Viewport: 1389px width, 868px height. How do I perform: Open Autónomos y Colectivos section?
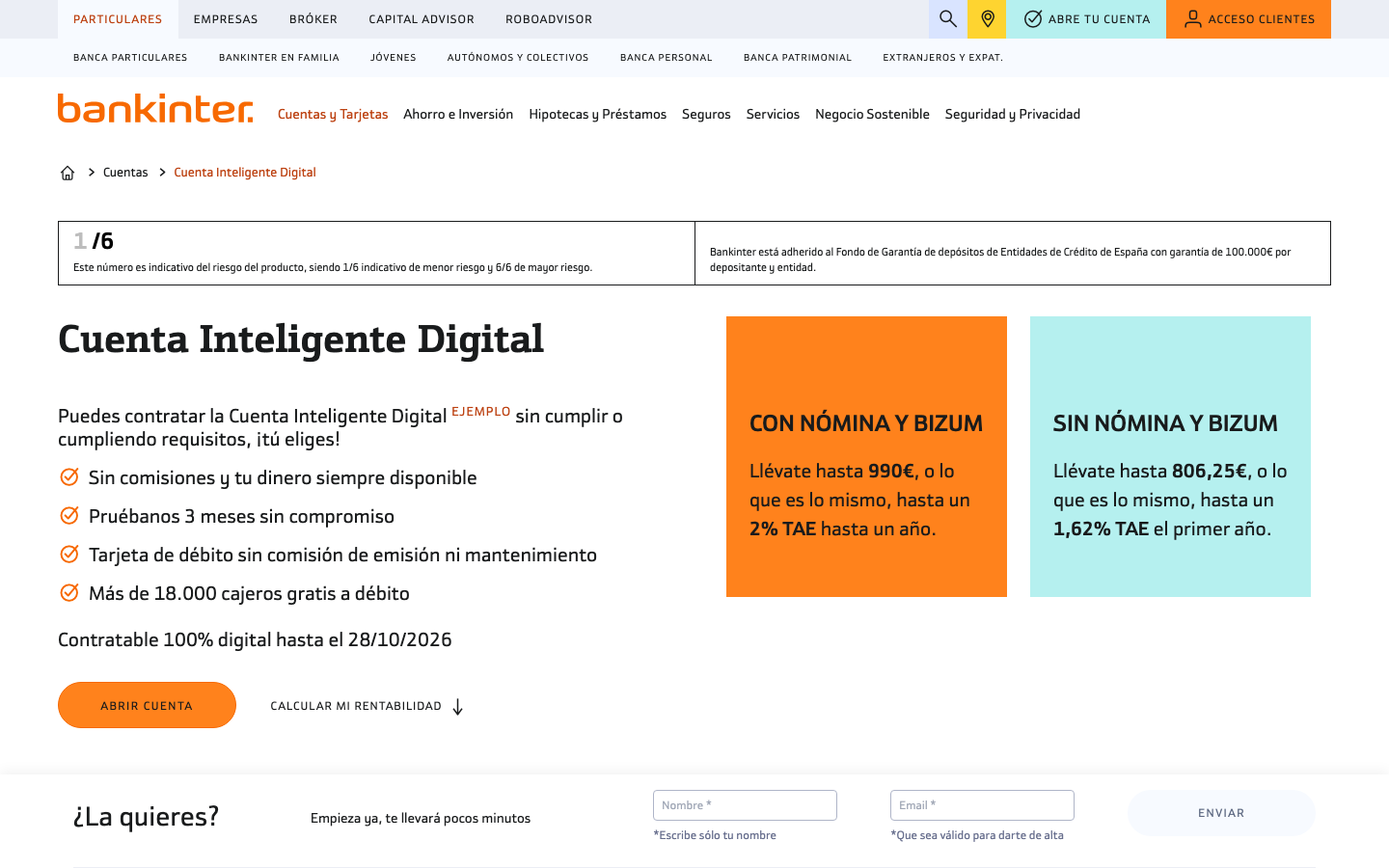518,58
